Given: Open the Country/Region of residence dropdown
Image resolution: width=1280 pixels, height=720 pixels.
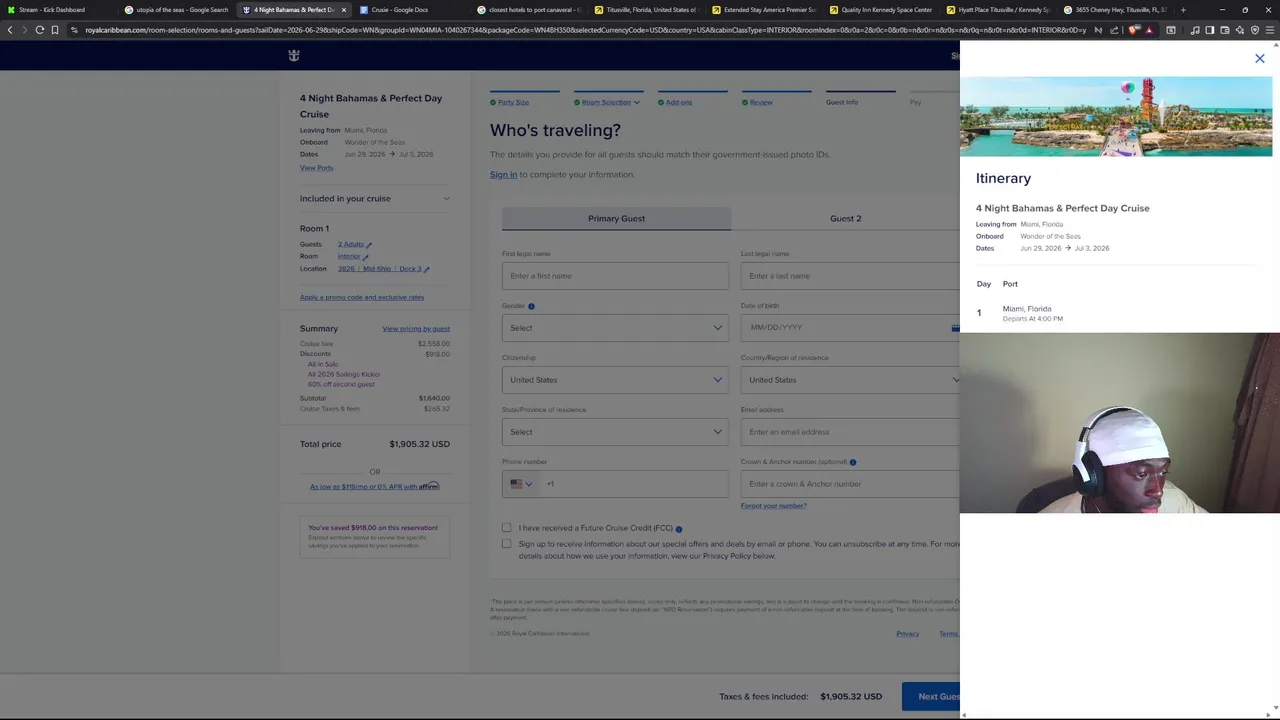Looking at the screenshot, I should (x=850, y=380).
